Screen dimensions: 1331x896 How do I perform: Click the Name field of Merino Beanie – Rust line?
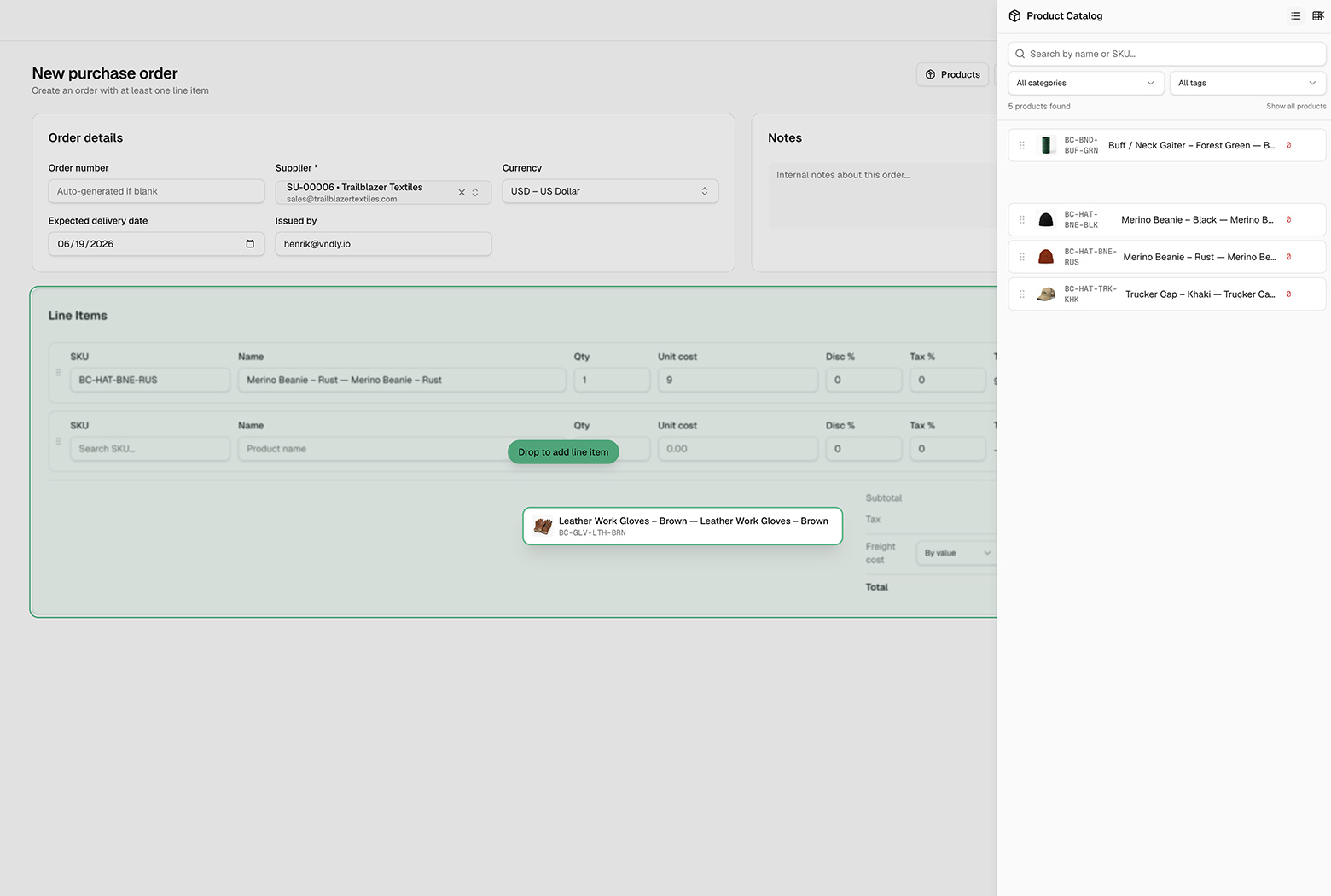tap(402, 380)
